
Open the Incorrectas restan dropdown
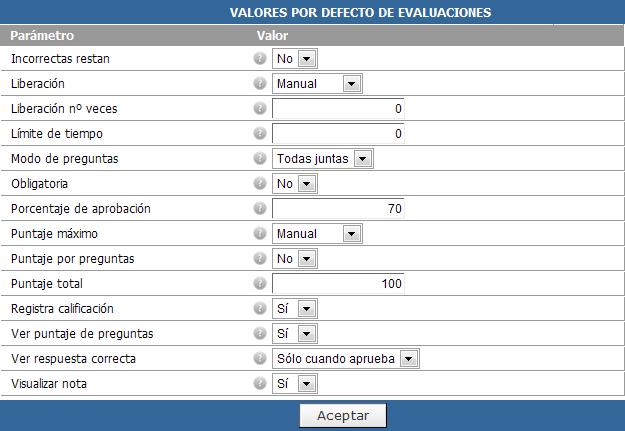coord(295,59)
